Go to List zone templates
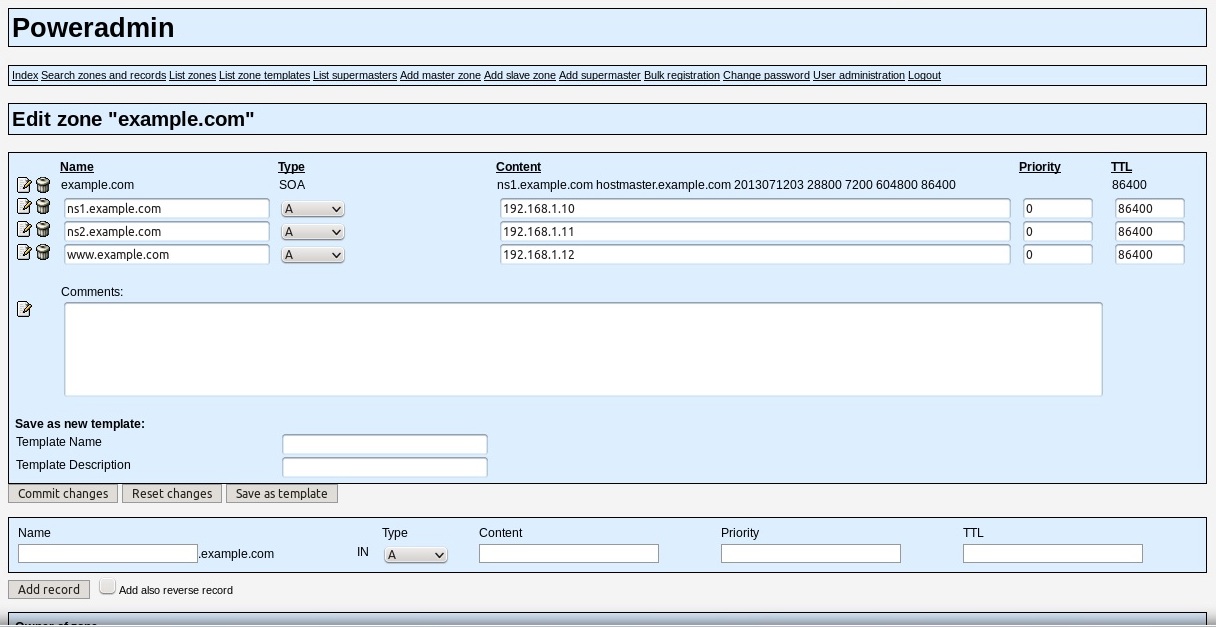Screen dimensions: 1216x627 point(264,75)
